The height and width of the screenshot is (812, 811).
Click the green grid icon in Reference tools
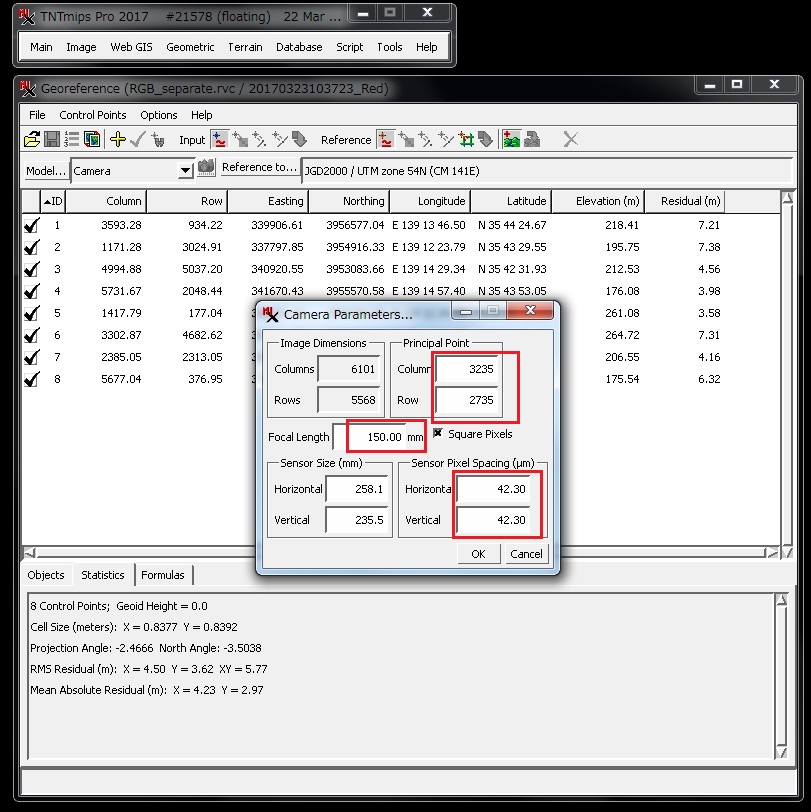coord(466,140)
